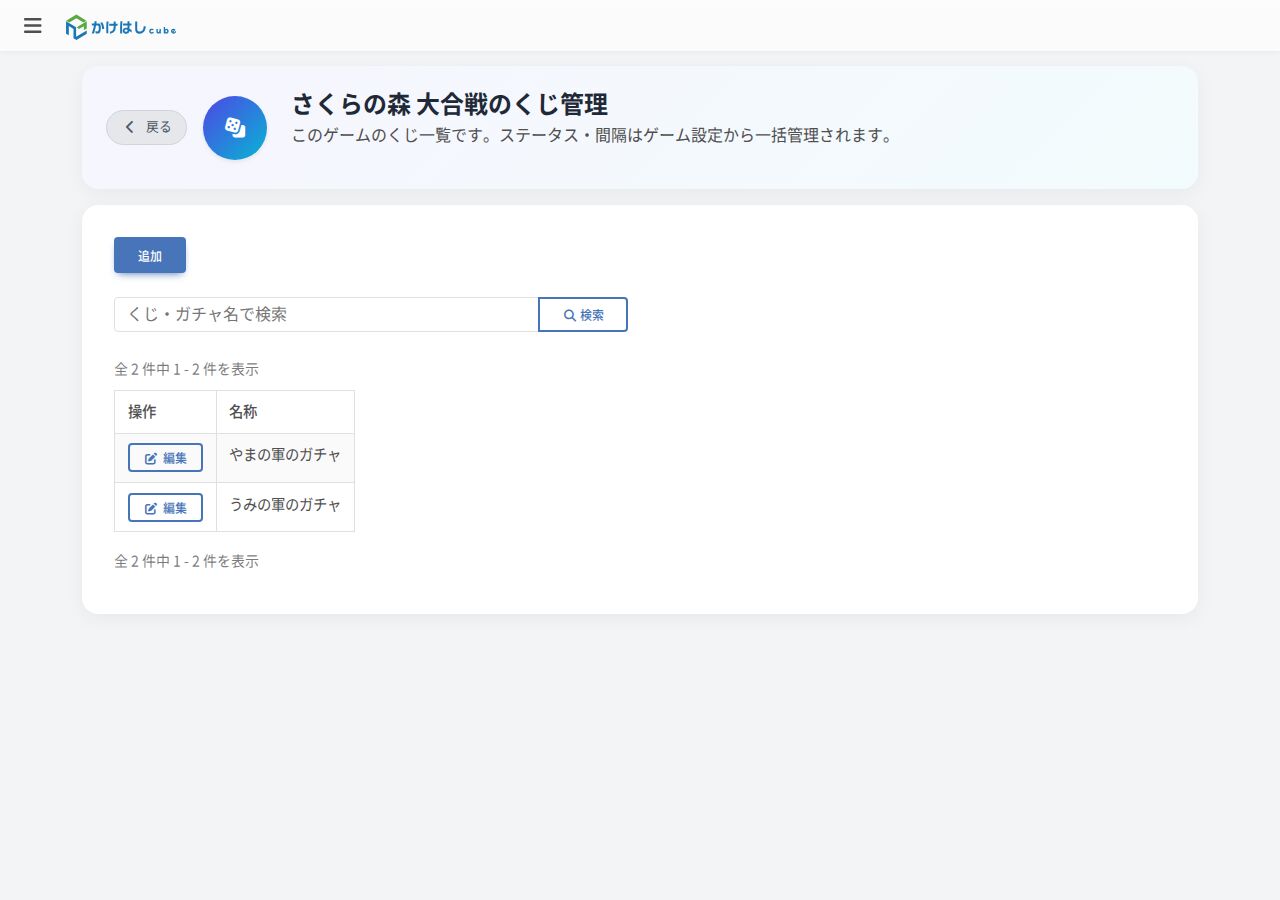The height and width of the screenshot is (900, 1280).
Task: Select the うみの軍のガチャ name cell
Action: click(285, 507)
